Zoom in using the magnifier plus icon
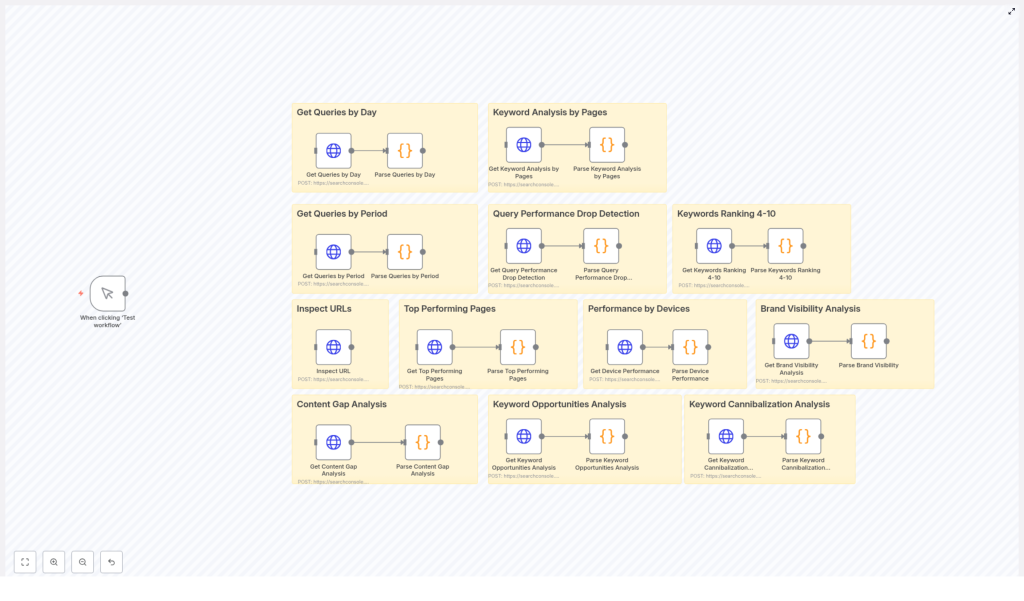 tap(54, 562)
